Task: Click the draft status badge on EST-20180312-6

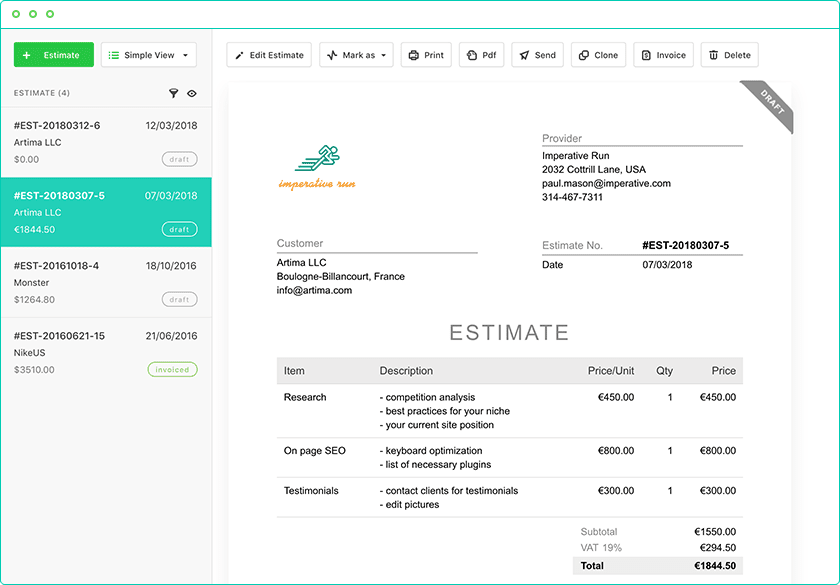Action: [179, 158]
